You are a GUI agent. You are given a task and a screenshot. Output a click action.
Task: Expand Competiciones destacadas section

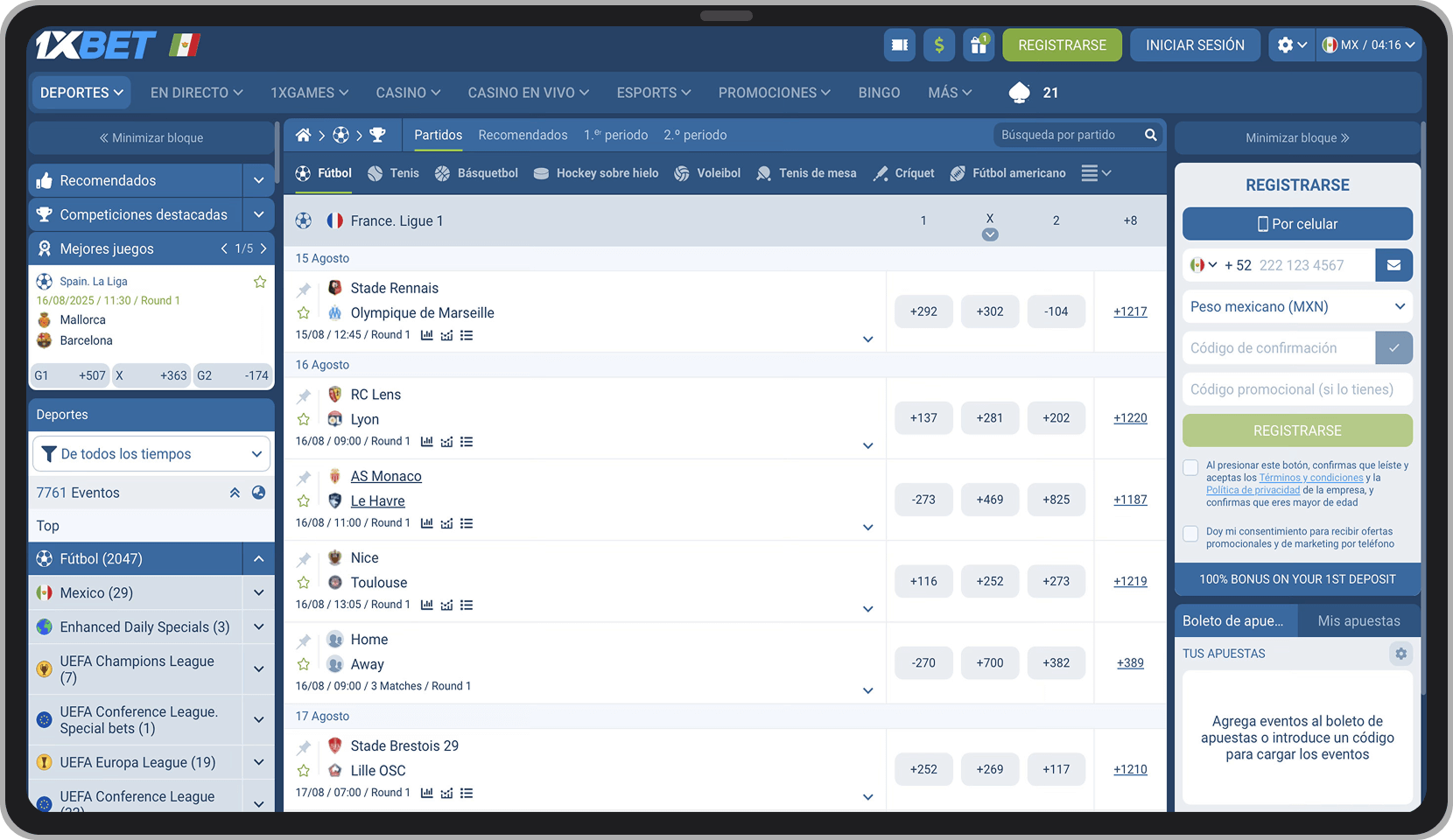[258, 214]
